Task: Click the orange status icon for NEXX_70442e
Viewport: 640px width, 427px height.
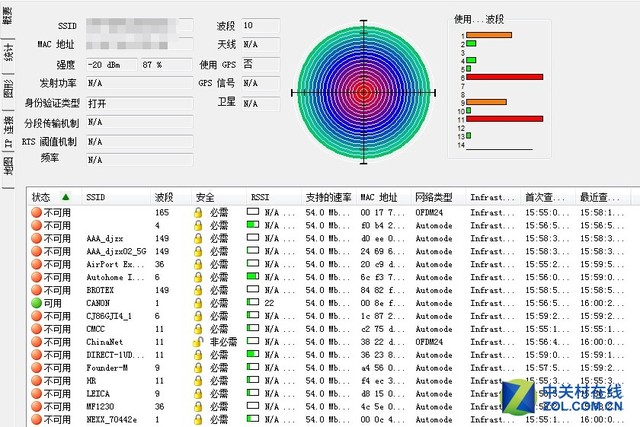Action: click(x=36, y=420)
